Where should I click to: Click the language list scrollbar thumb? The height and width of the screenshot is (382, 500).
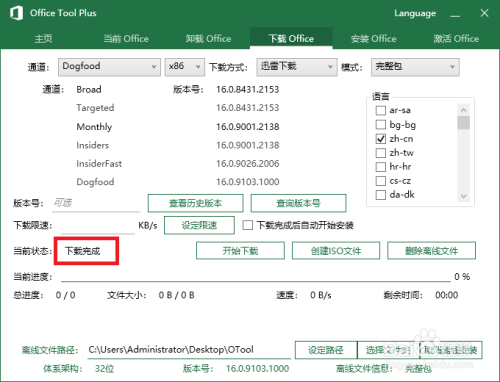point(463,122)
